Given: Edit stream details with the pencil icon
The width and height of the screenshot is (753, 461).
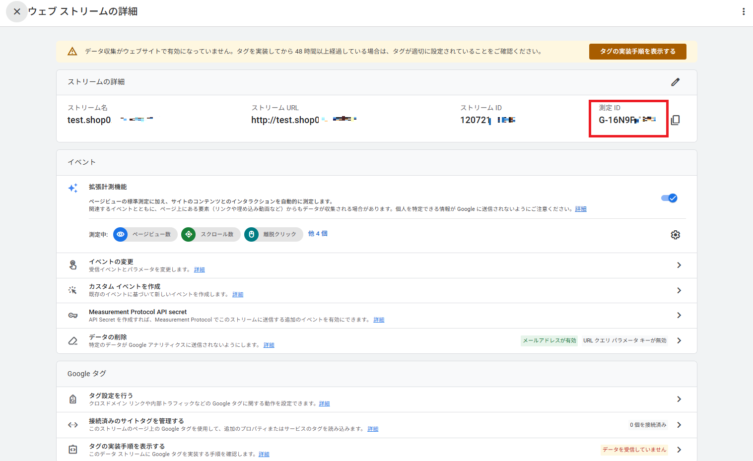Looking at the screenshot, I should click(675, 82).
